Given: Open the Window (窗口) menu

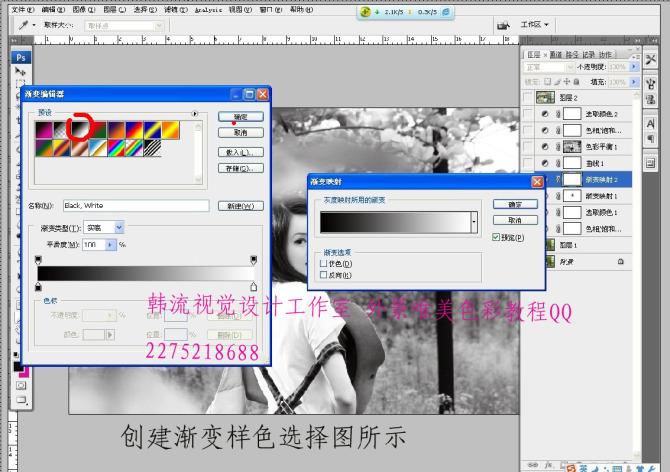Looking at the screenshot, I should coord(271,9).
